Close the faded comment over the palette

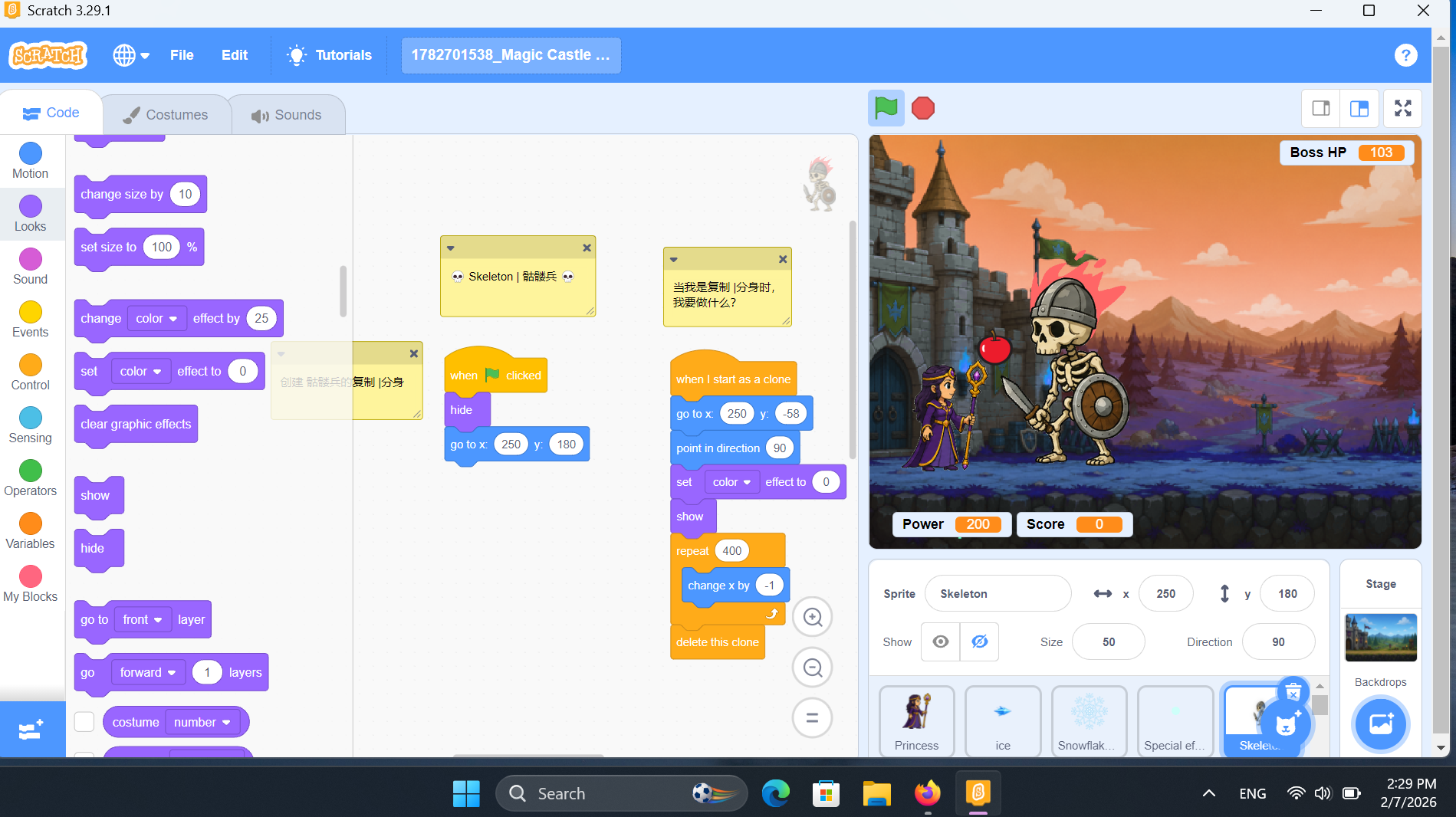point(414,353)
